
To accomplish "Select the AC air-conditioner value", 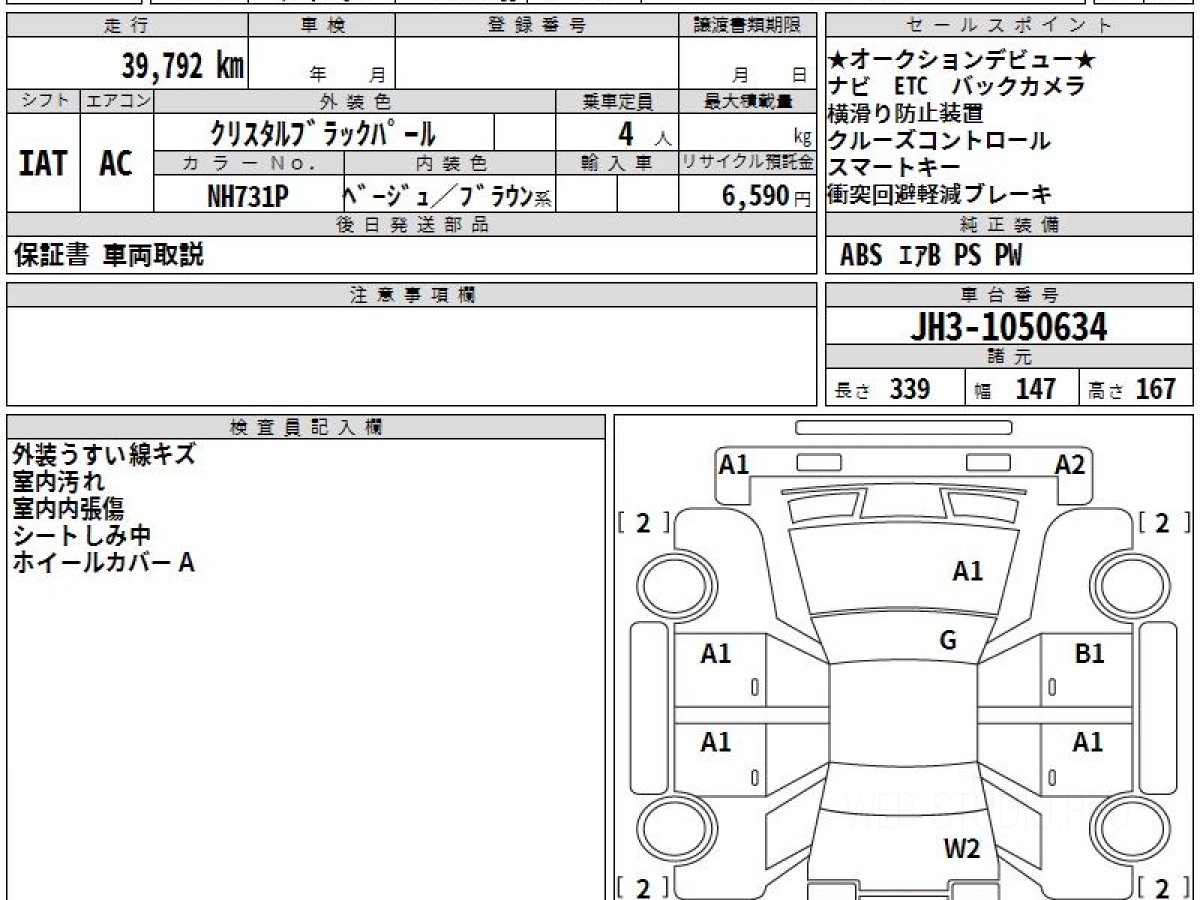I will tap(116, 163).
